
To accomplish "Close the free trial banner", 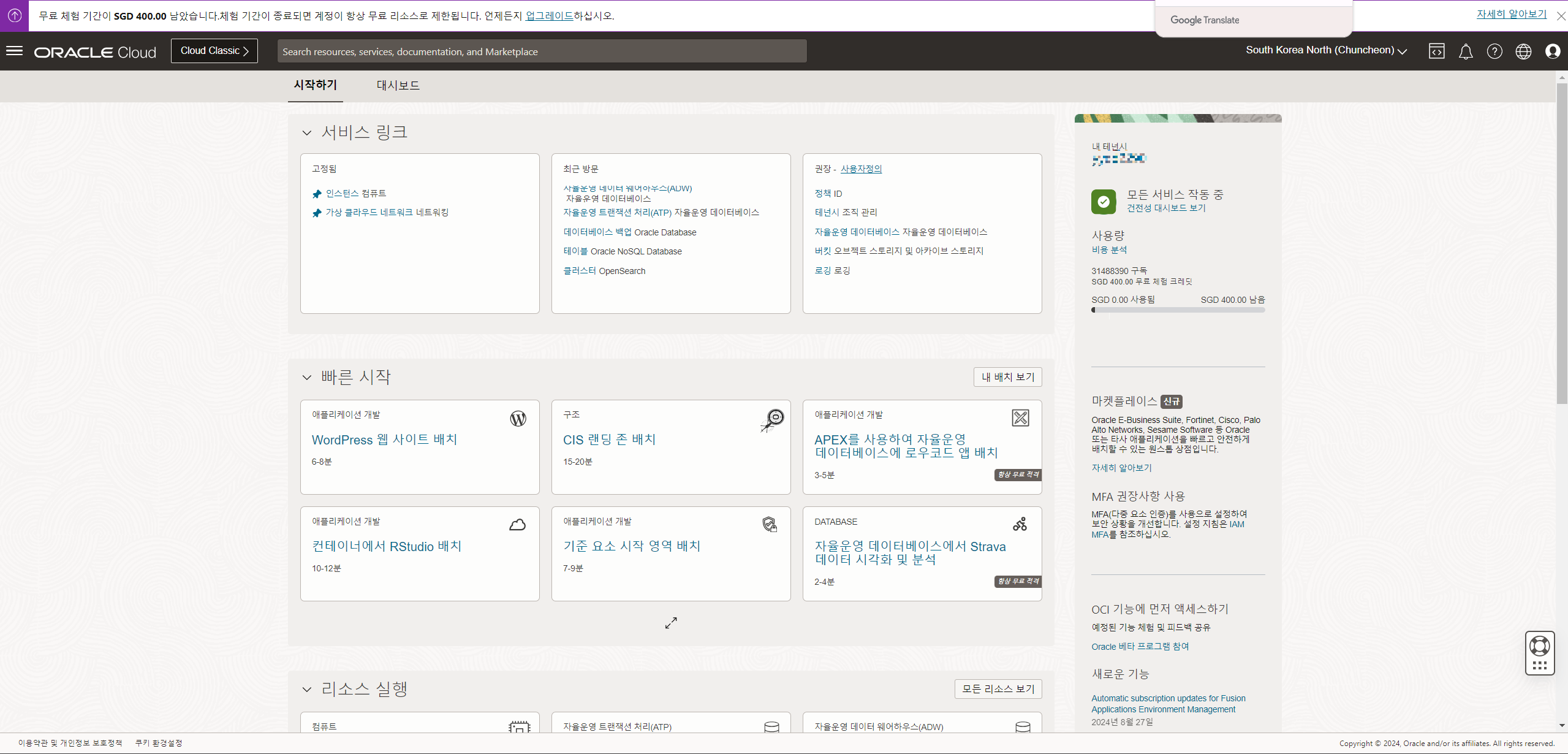I will [1561, 17].
